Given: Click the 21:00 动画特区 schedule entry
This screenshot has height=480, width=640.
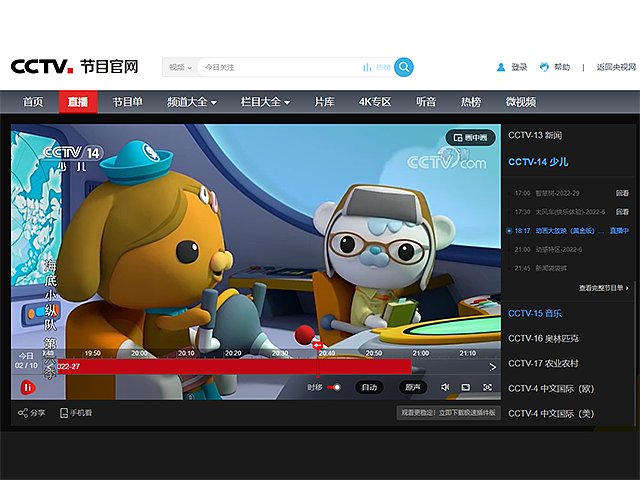Looking at the screenshot, I should pos(548,249).
